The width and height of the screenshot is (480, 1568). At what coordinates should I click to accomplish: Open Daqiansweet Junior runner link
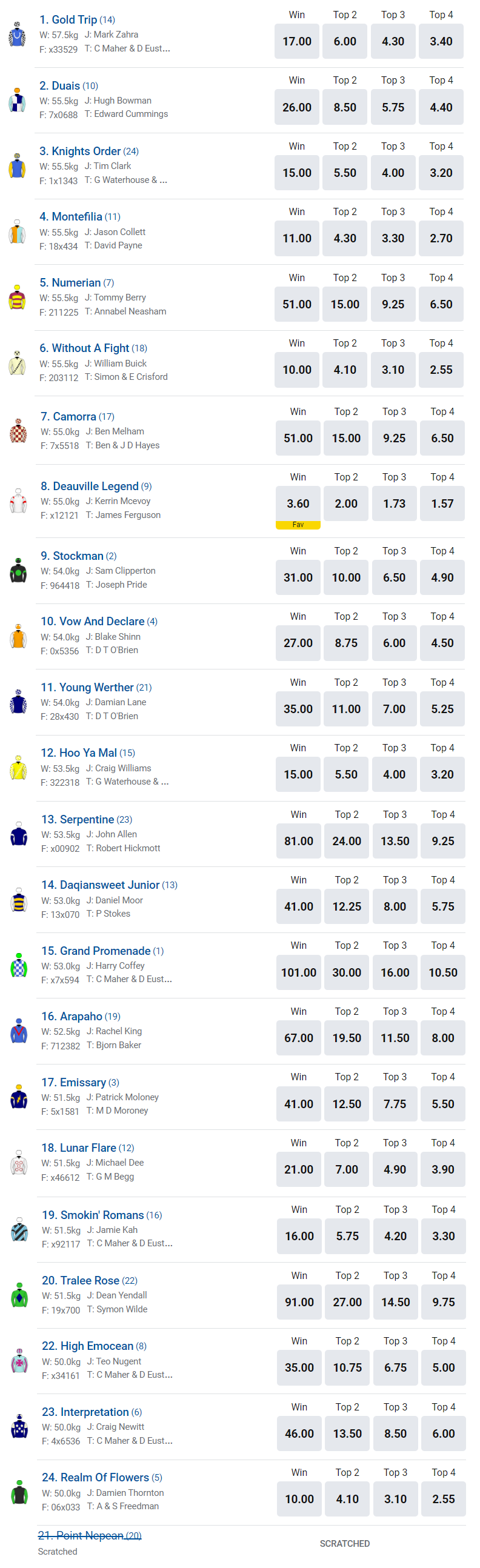(x=101, y=885)
